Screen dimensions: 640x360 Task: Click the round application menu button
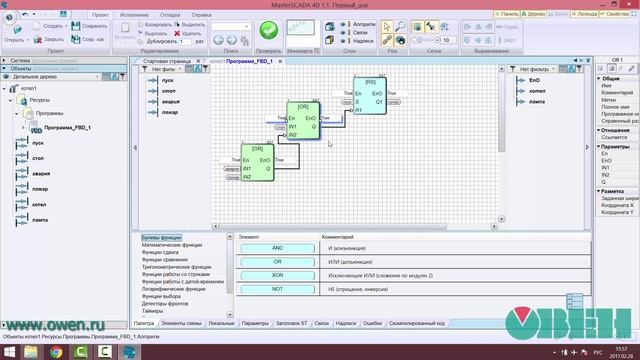click(x=9, y=17)
